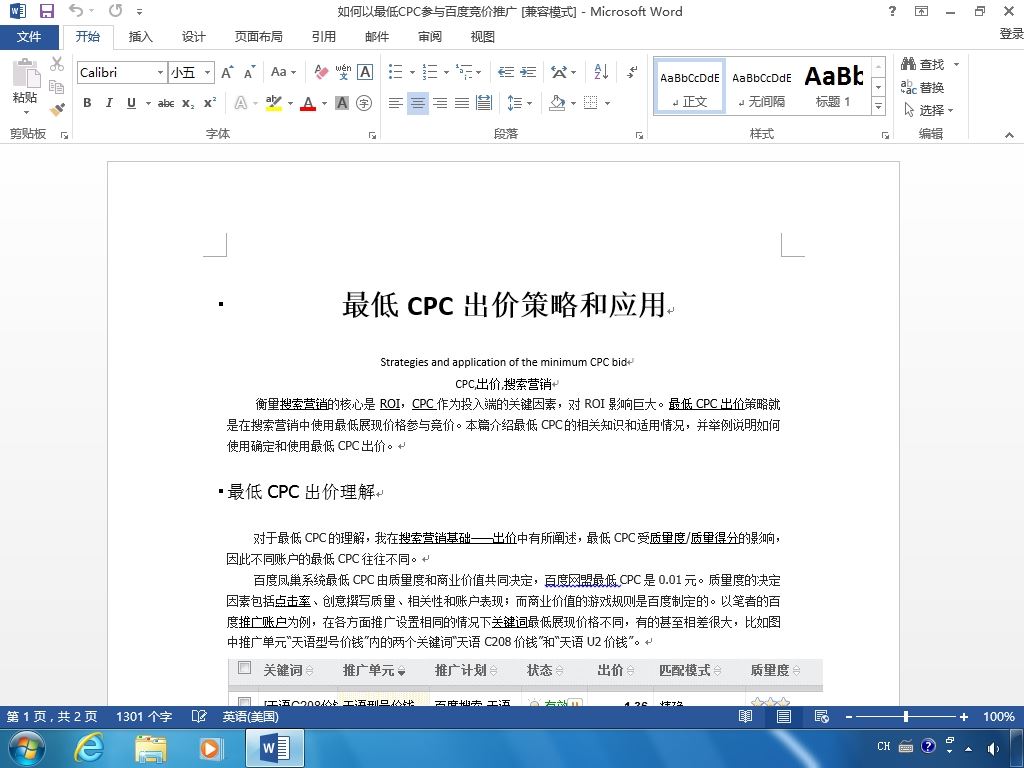Screen dimensions: 1024x768
Task: Adjust the zoom slider handle
Action: coord(906,716)
